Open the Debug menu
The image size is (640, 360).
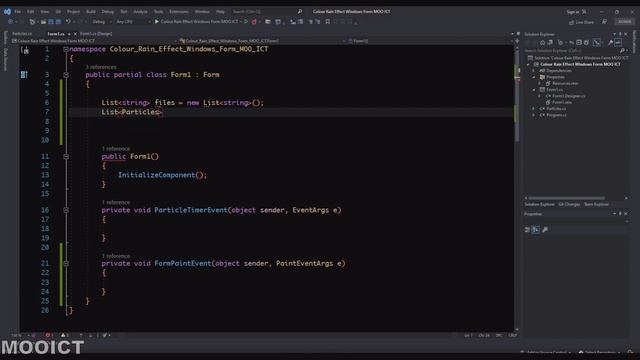[x=108, y=12]
